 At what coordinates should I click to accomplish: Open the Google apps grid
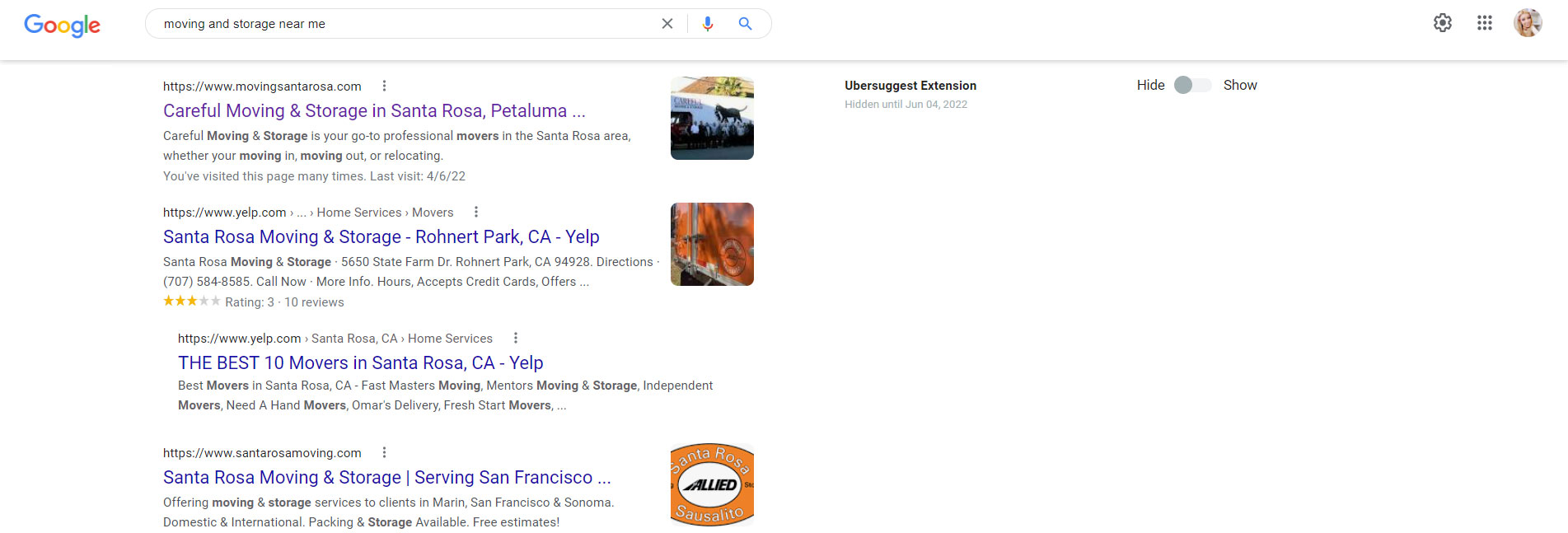1485,23
